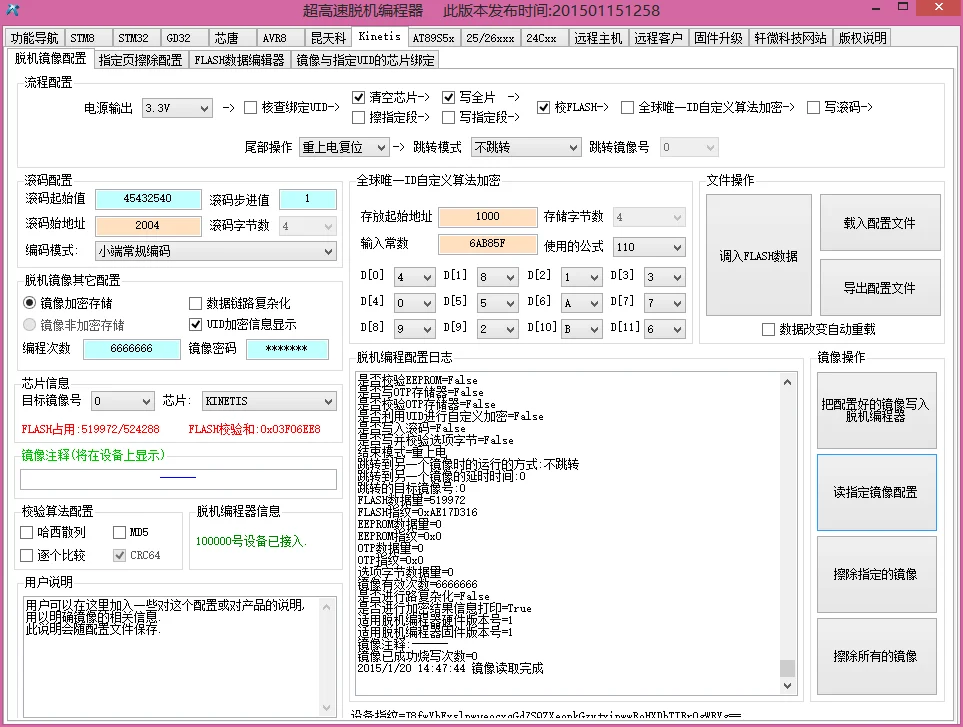Click the log scrollbar down arrow

point(787,685)
